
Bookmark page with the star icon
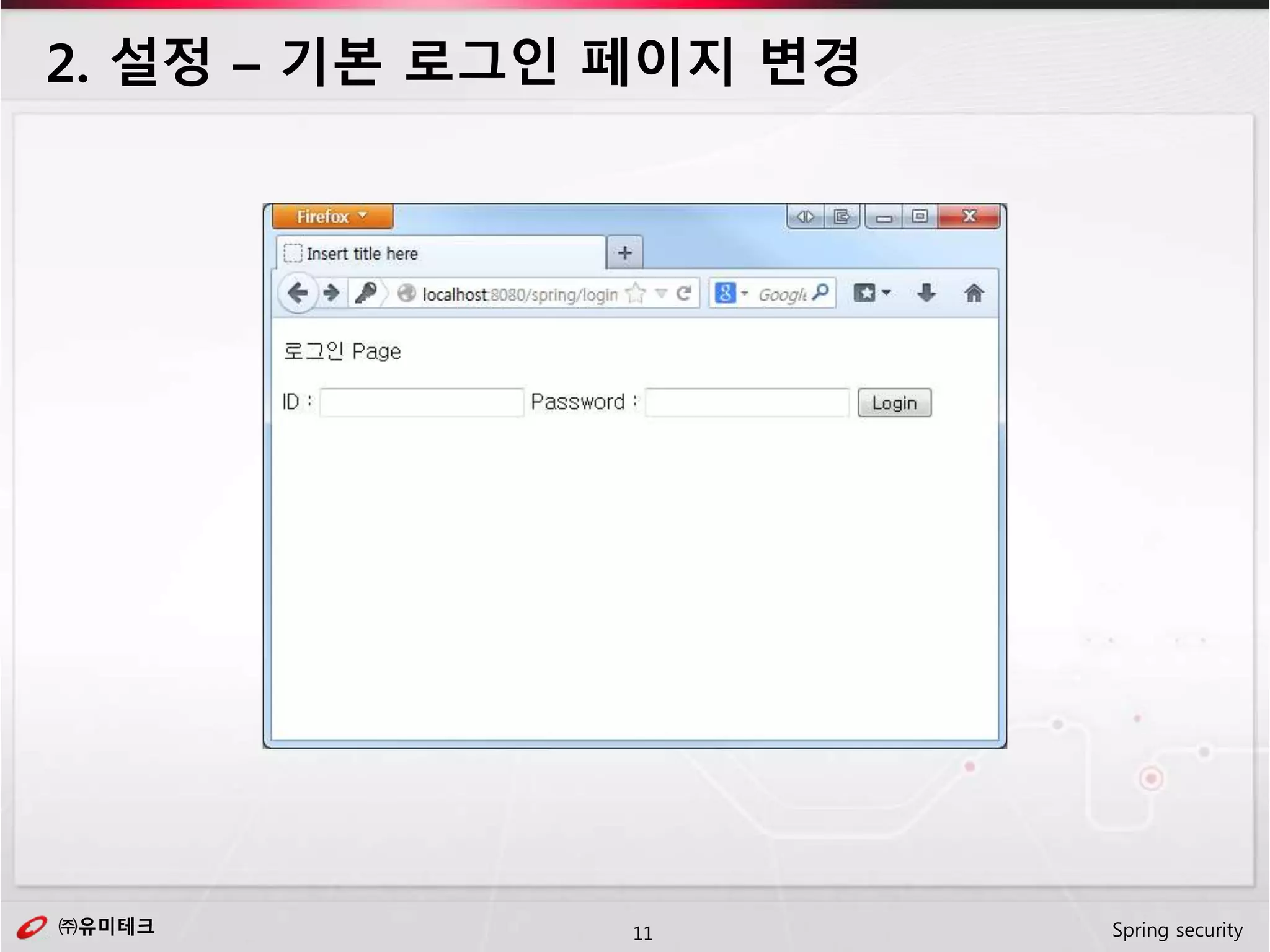636,293
